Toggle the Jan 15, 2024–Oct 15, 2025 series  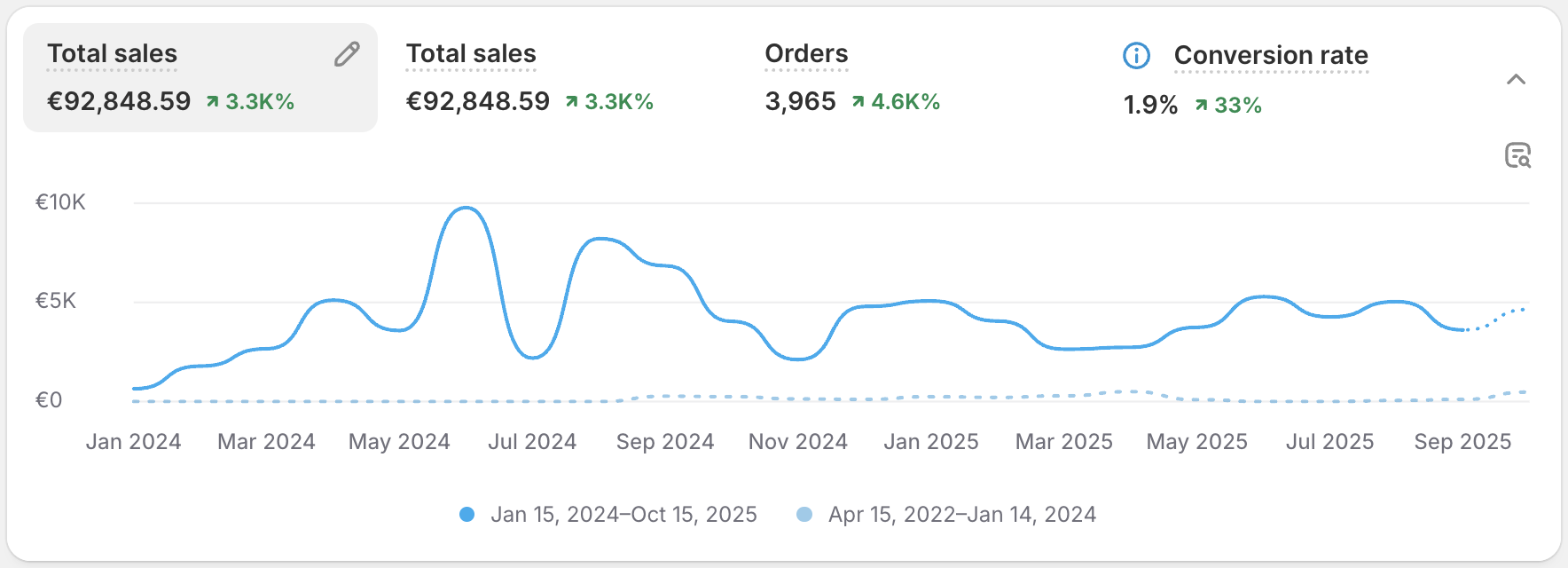(x=623, y=514)
